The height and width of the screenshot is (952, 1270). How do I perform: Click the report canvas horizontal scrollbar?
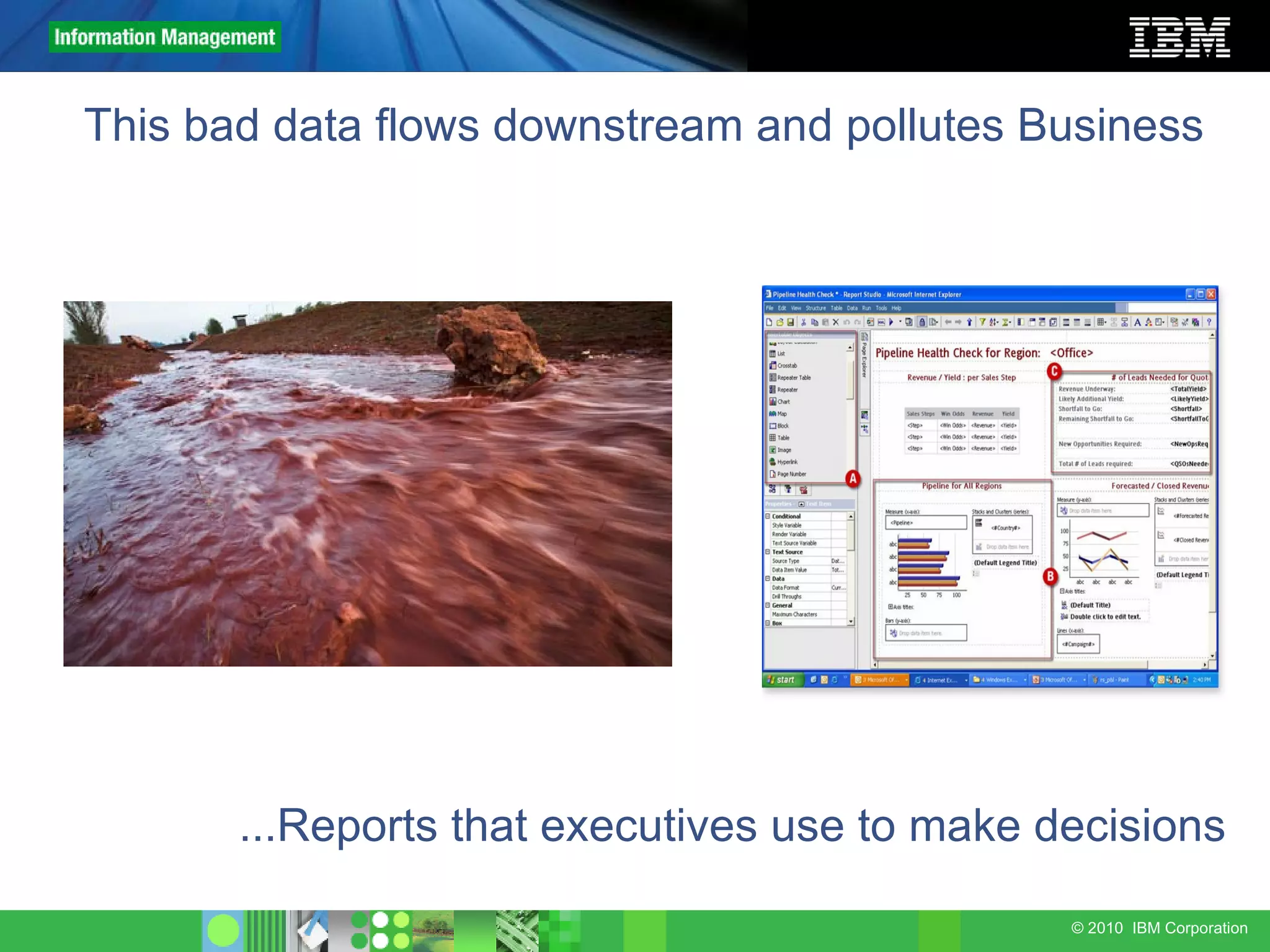tap(1042, 665)
